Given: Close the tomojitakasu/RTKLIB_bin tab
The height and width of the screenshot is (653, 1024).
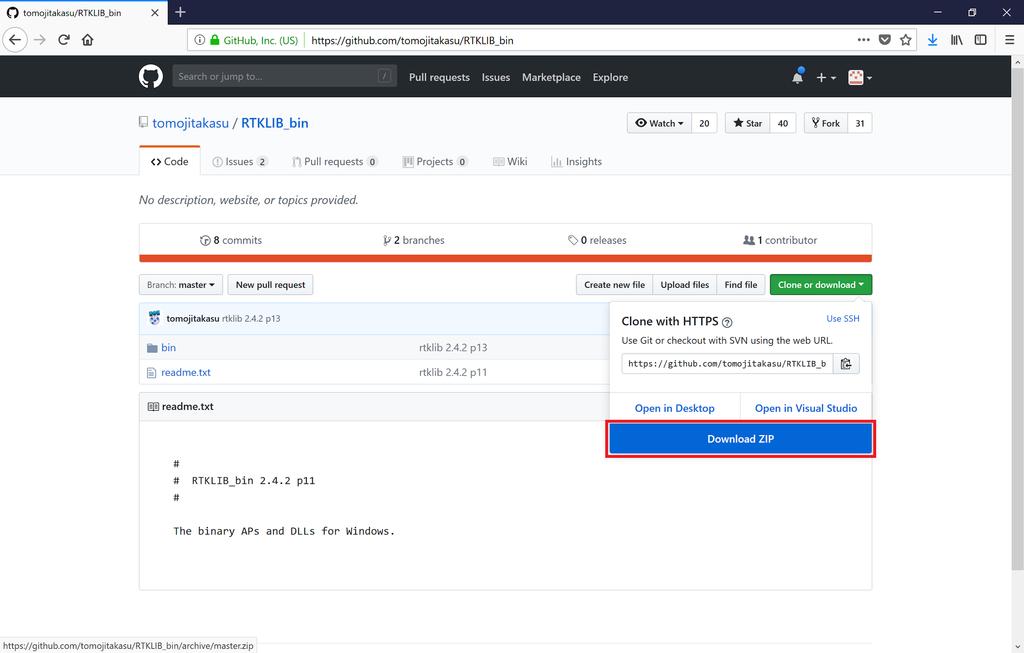Looking at the screenshot, I should pyautogui.click(x=155, y=12).
